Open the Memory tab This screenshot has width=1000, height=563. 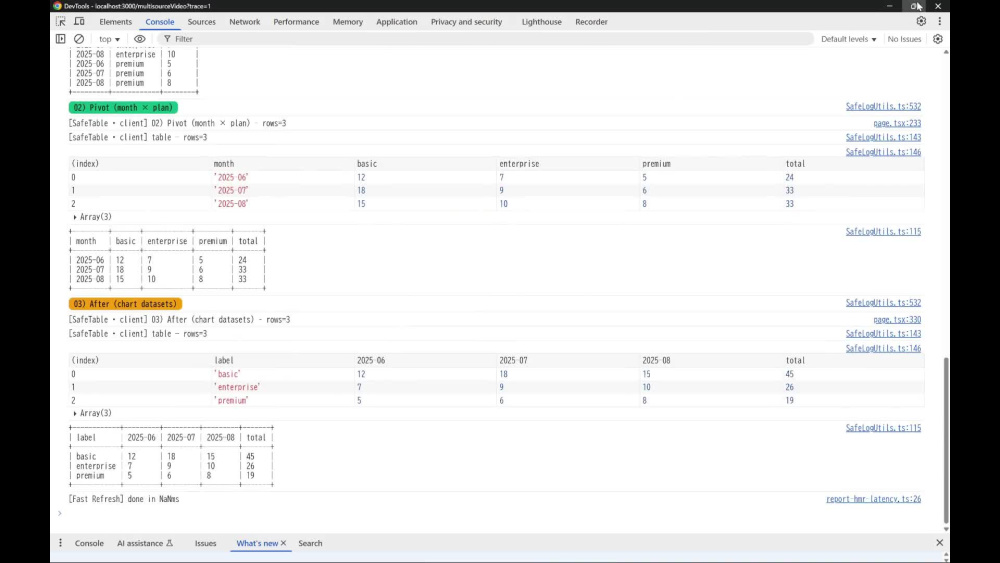point(348,22)
